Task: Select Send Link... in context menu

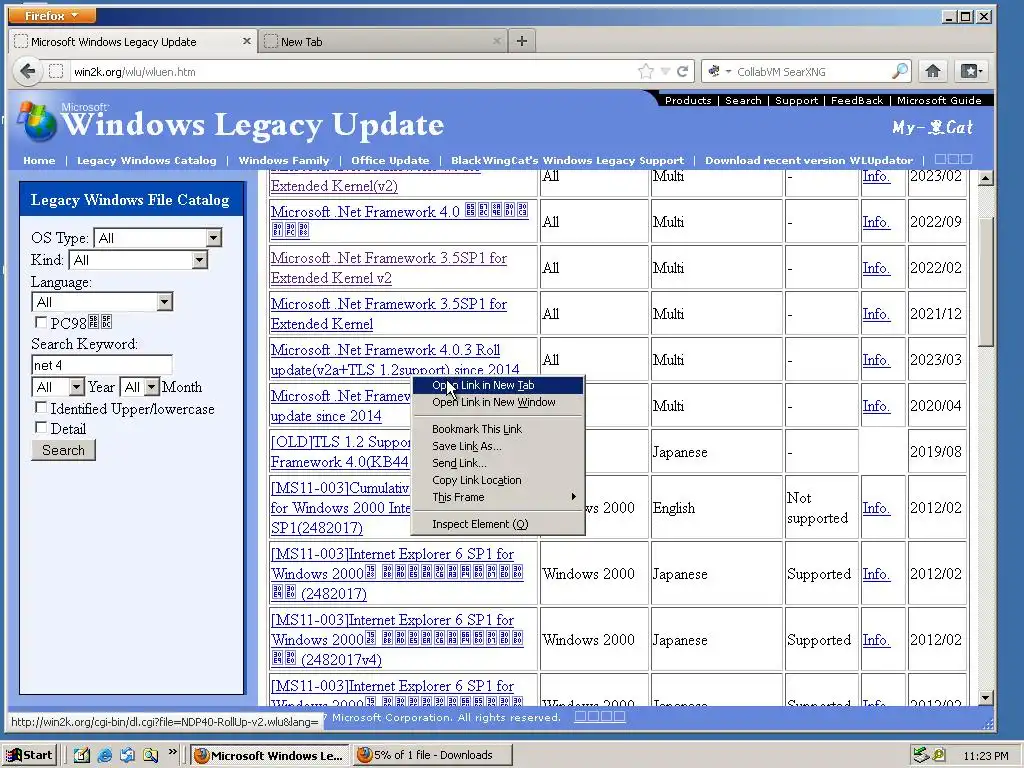Action: click(498, 463)
